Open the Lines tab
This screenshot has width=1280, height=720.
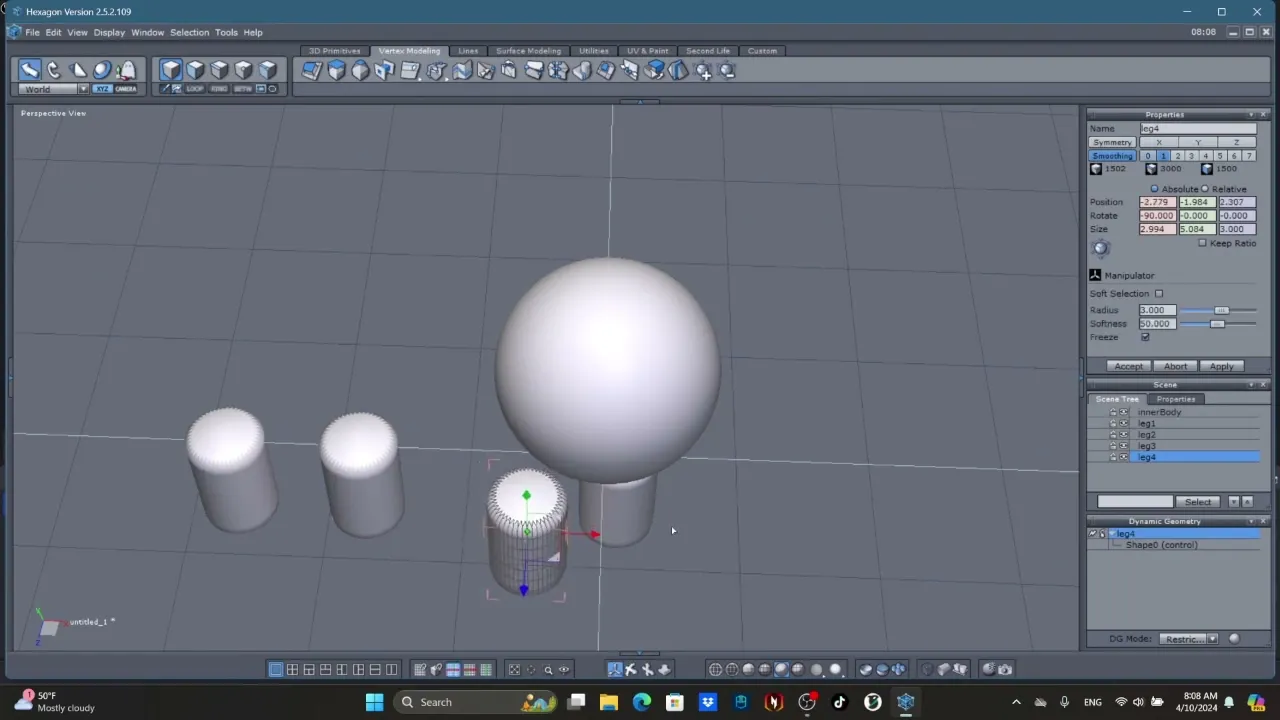[468, 51]
